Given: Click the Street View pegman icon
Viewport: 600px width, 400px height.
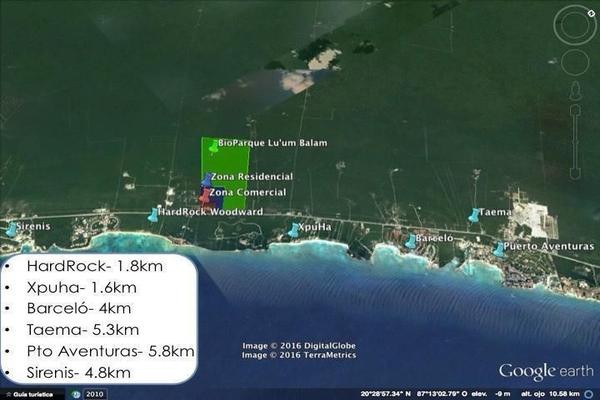Looking at the screenshot, I should point(575,91).
